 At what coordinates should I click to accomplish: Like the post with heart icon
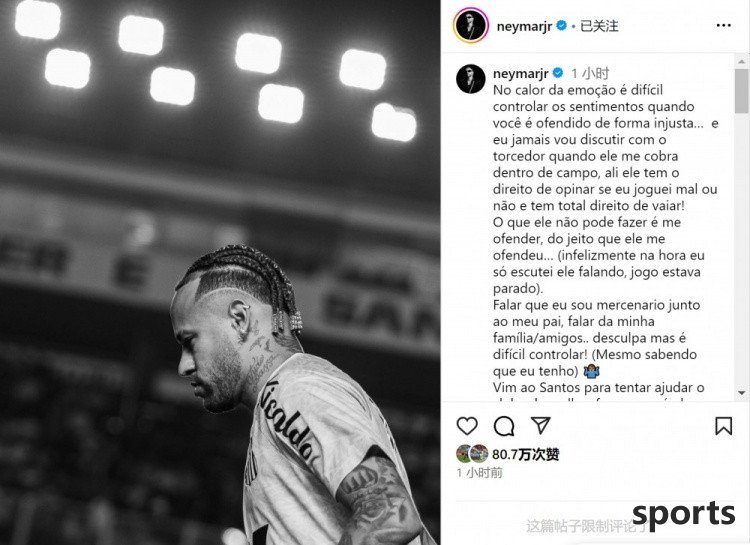467,425
